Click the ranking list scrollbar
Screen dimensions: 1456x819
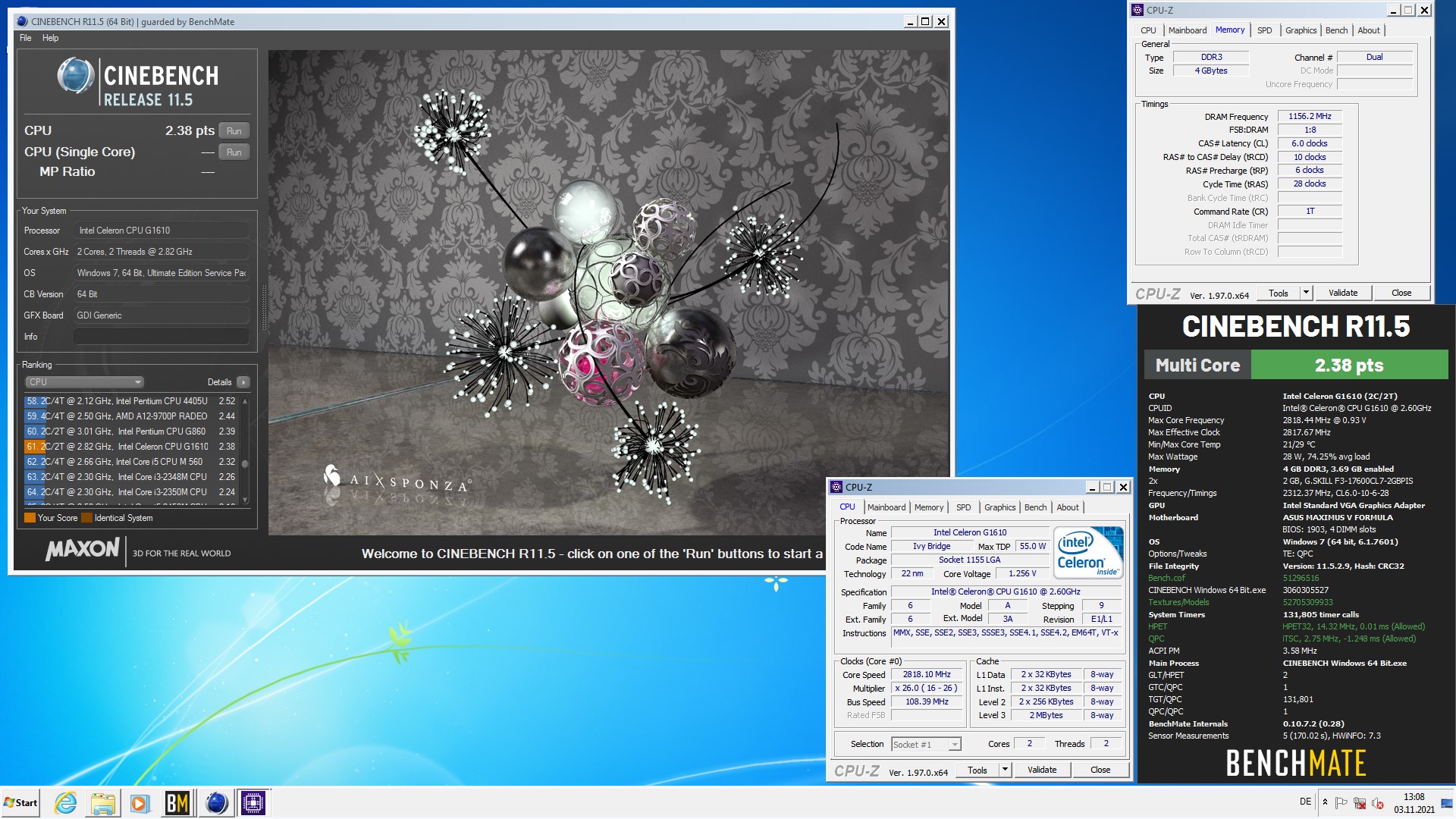tap(245, 449)
